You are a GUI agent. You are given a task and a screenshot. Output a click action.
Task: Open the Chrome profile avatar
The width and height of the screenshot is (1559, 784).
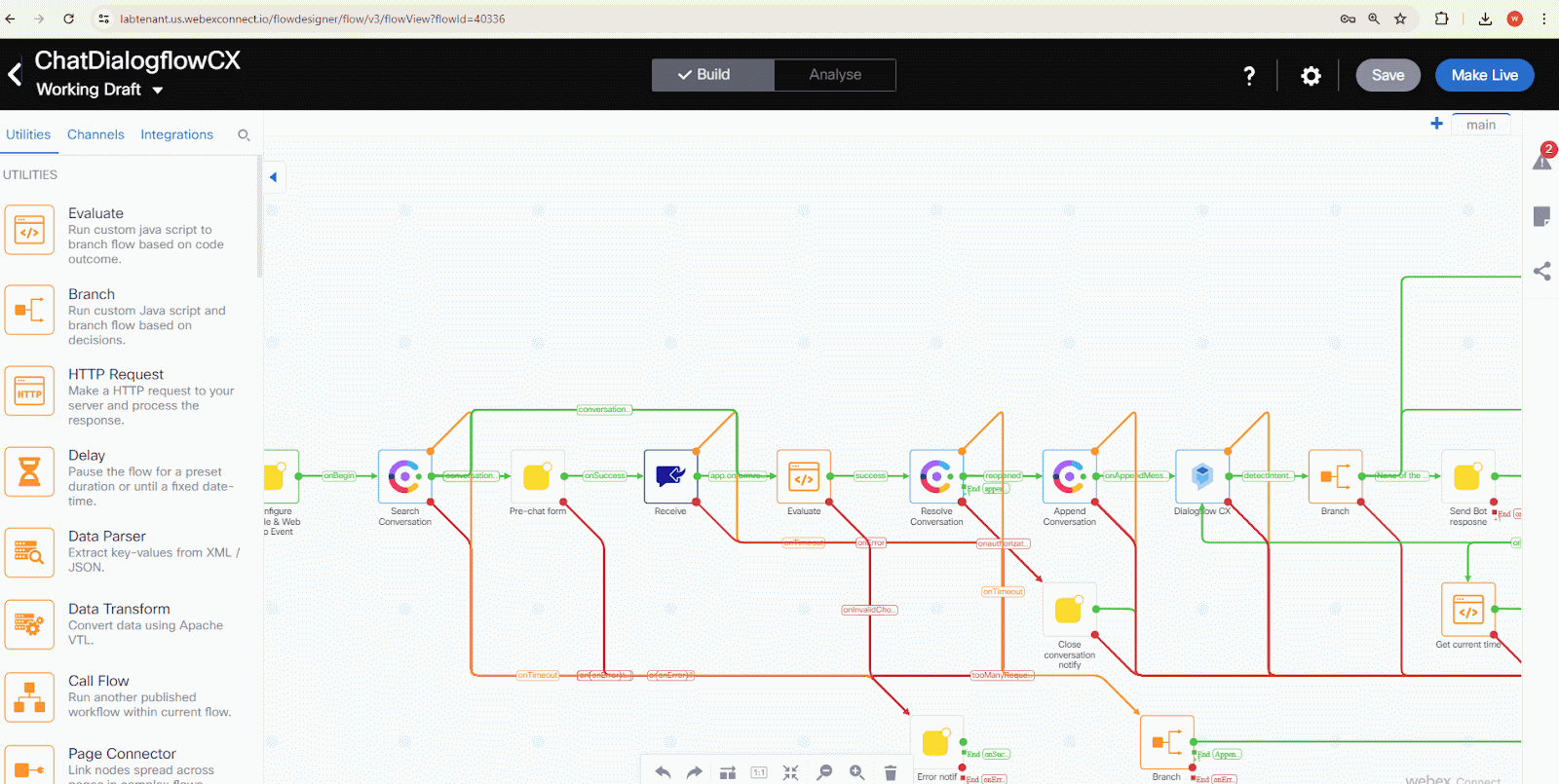coord(1514,19)
